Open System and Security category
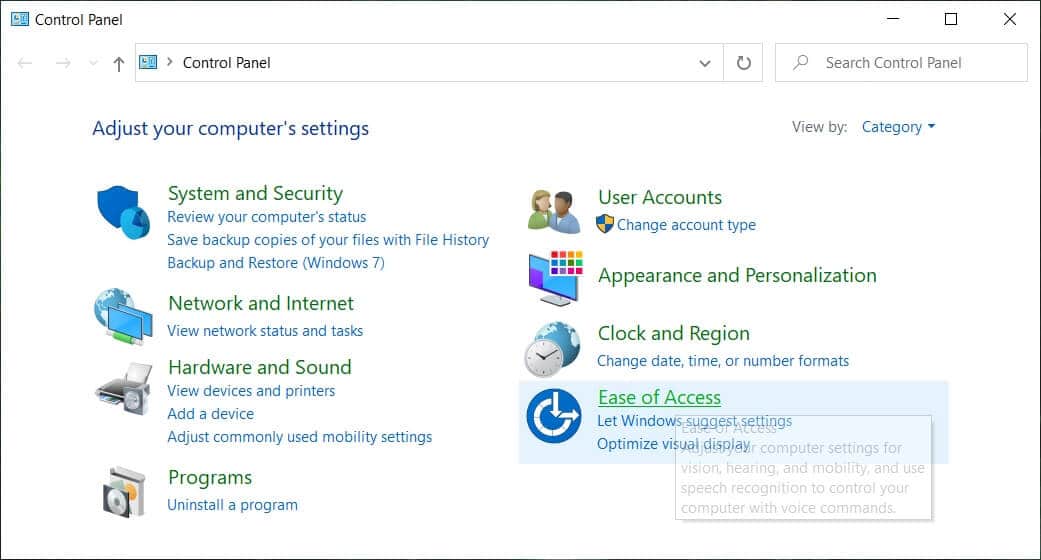Screen dimensions: 1041x560 255,193
